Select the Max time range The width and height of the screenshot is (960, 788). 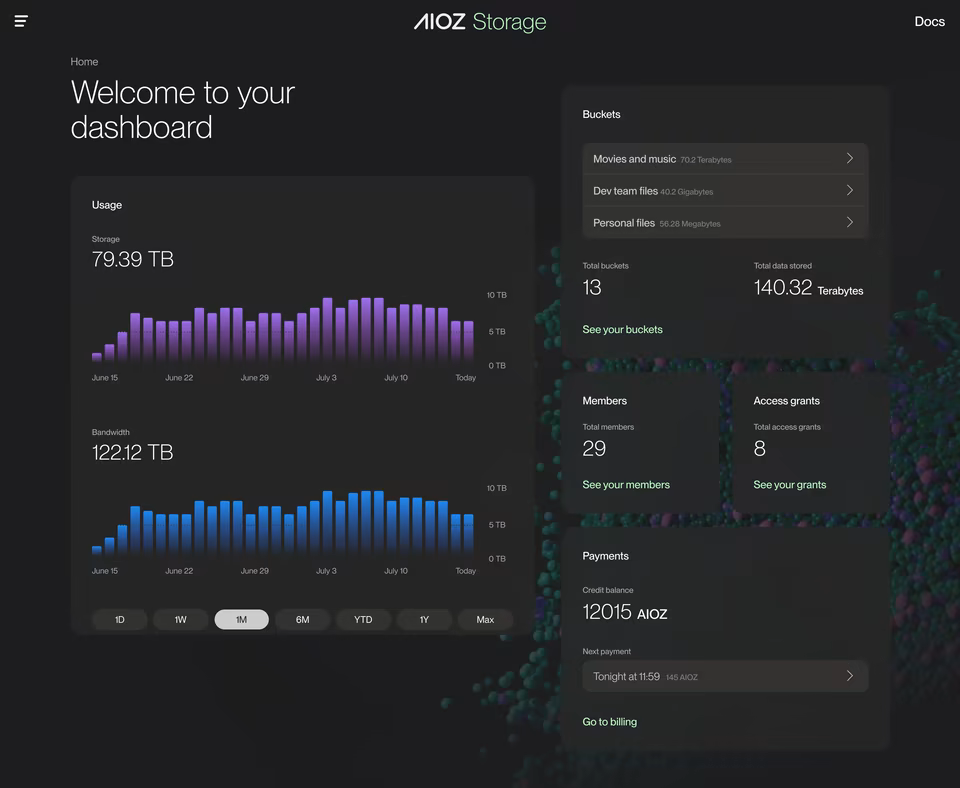pos(485,620)
